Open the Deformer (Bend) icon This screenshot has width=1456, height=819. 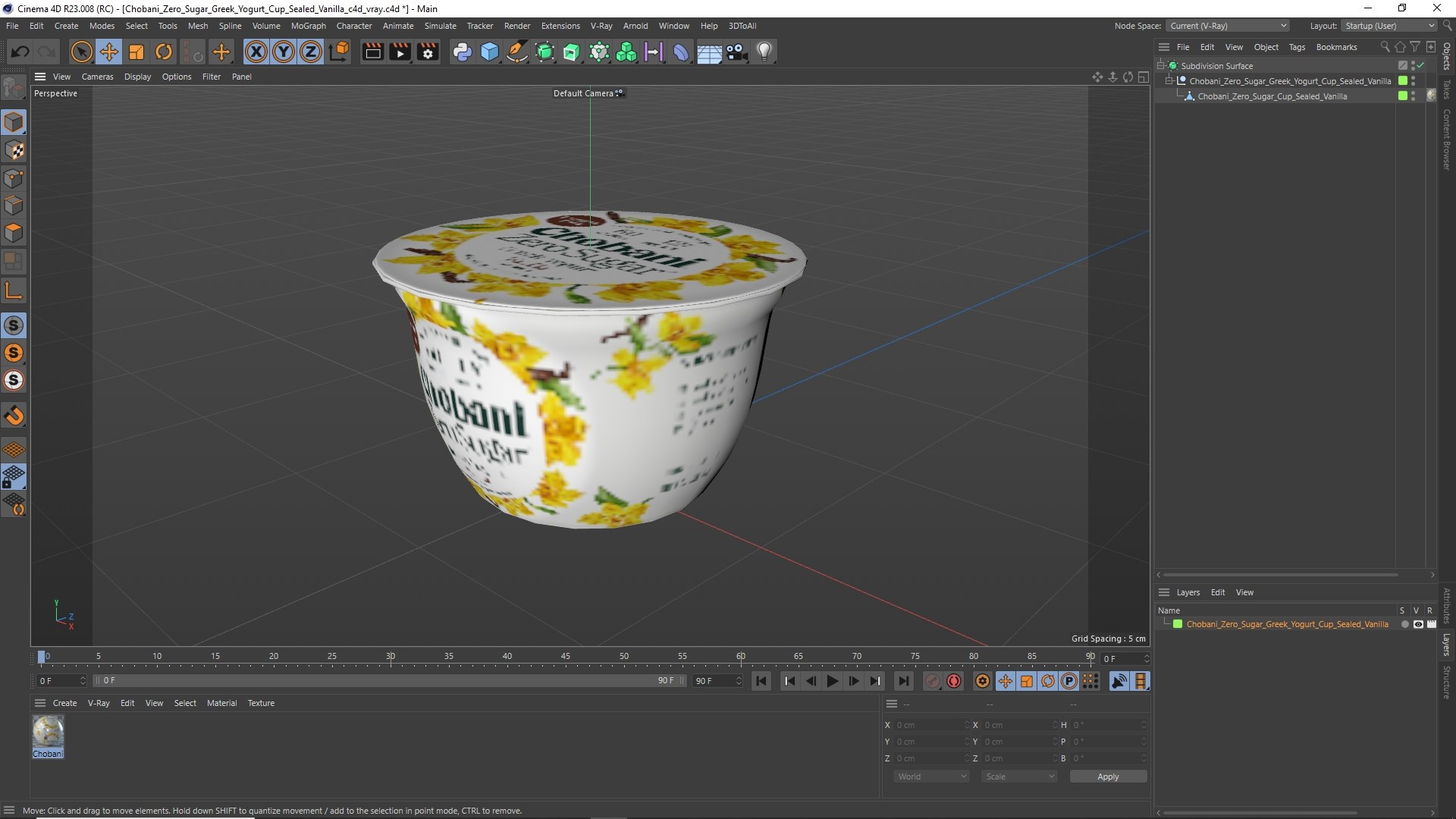[x=681, y=52]
